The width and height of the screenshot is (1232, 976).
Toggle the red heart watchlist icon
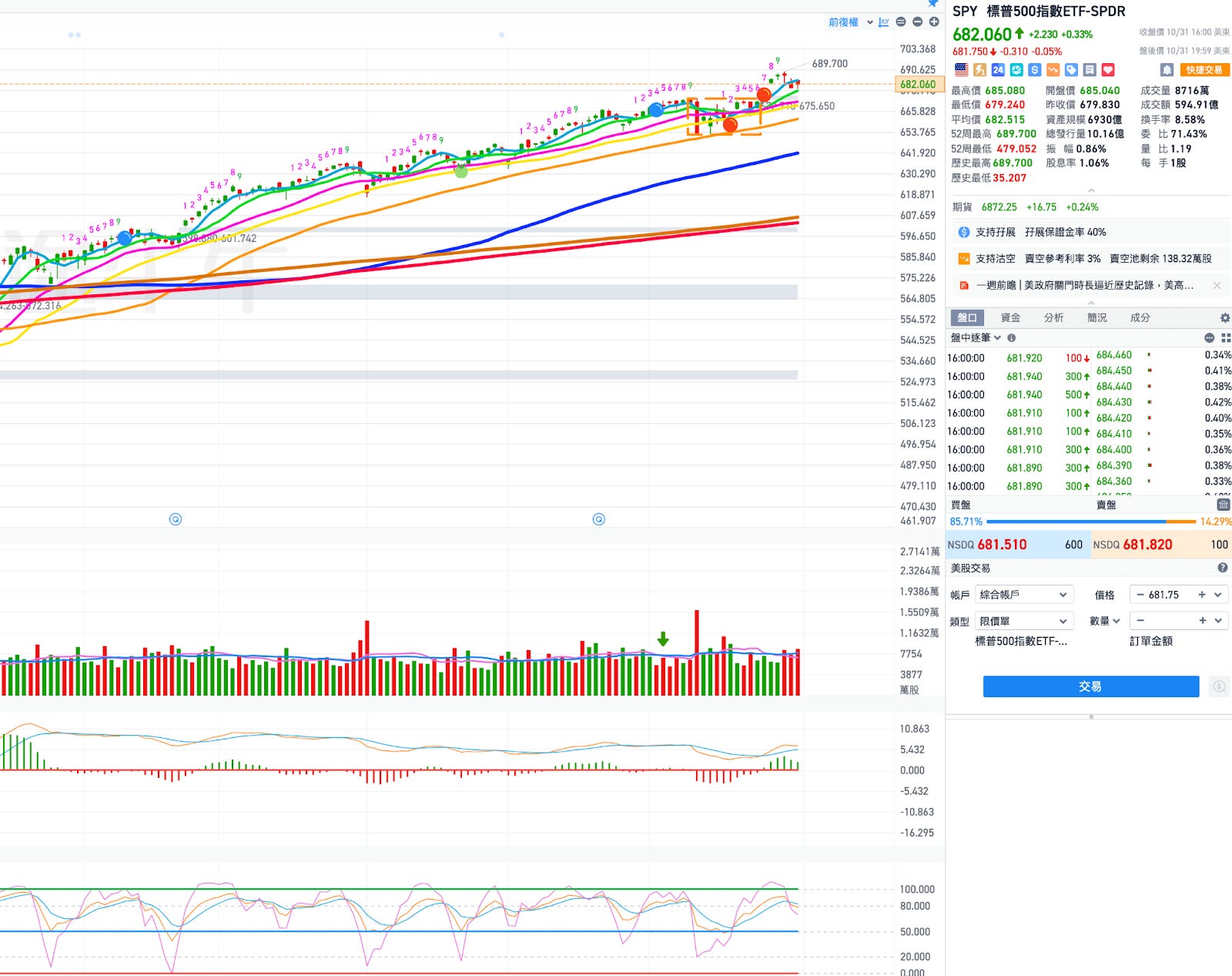[1108, 69]
